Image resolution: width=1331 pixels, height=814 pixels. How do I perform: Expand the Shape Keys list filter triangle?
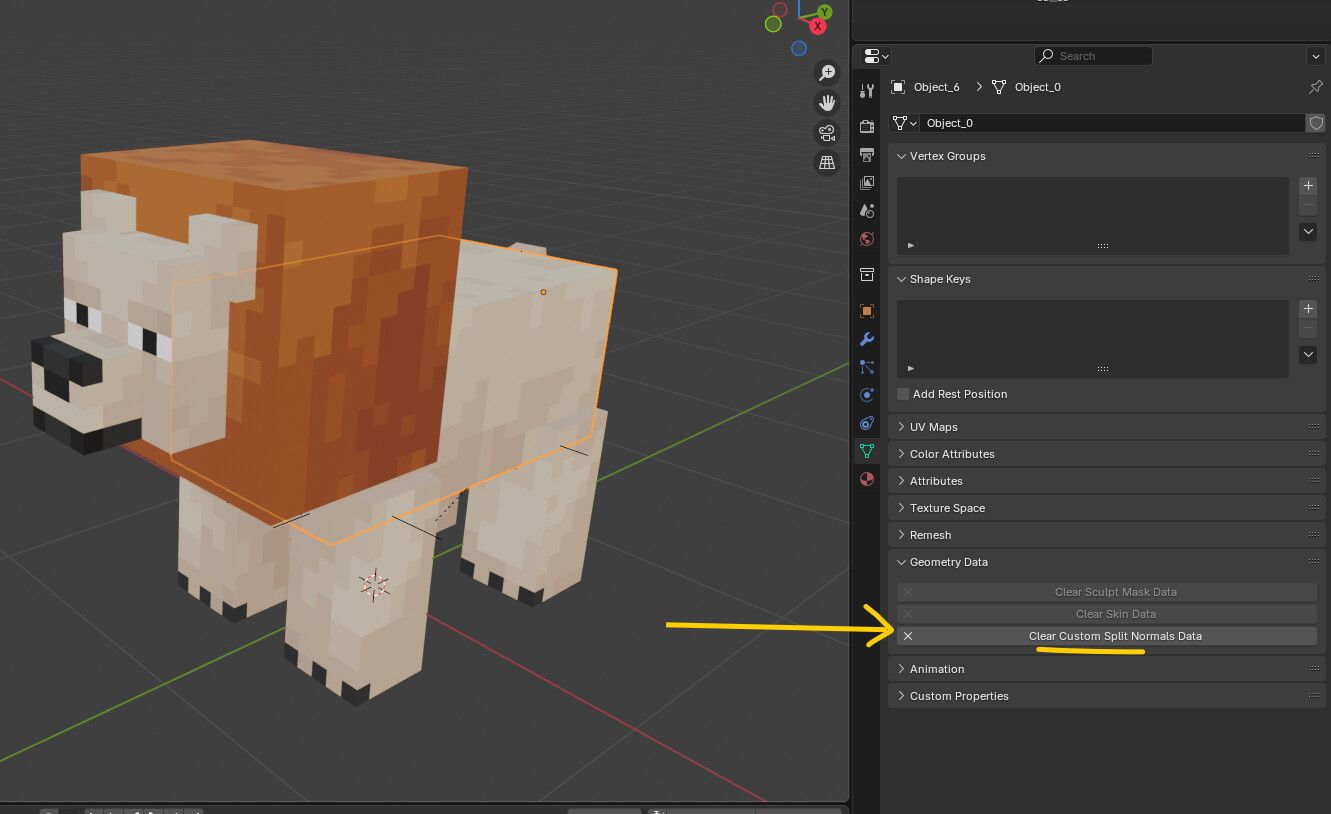[911, 368]
